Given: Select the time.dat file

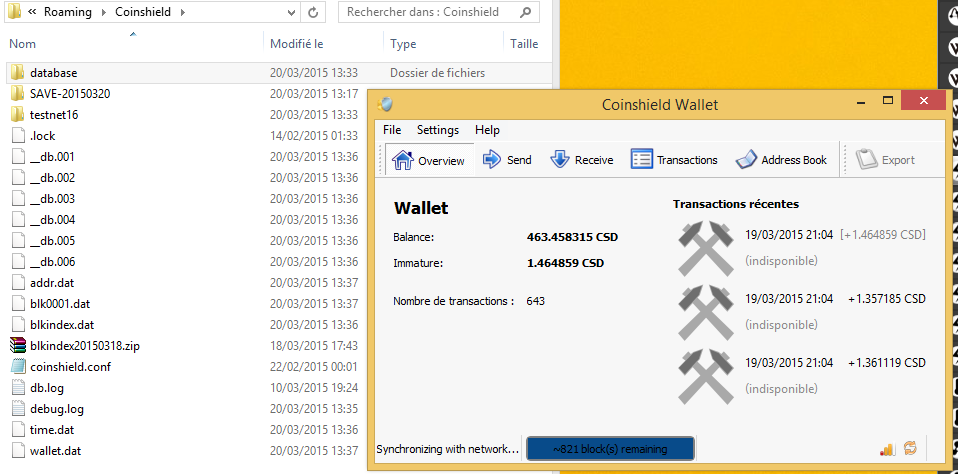Looking at the screenshot, I should click(52, 430).
